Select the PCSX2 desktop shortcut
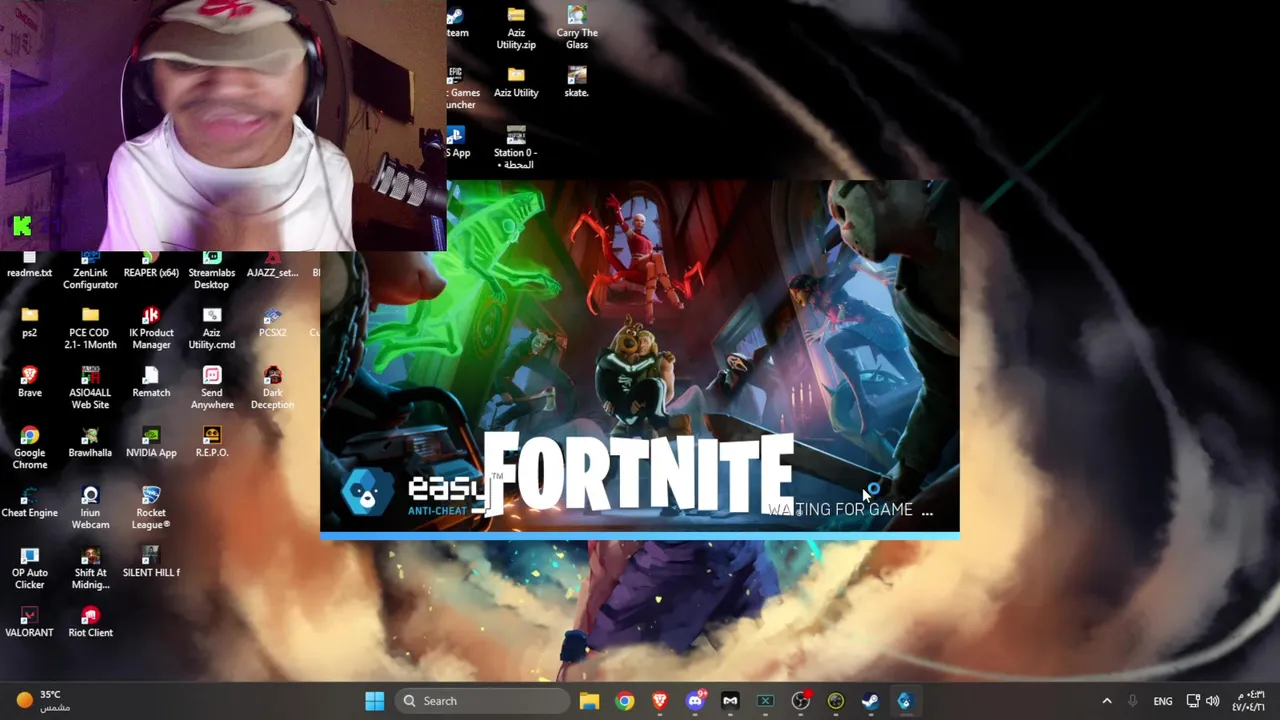This screenshot has height=720, width=1280. click(272, 322)
